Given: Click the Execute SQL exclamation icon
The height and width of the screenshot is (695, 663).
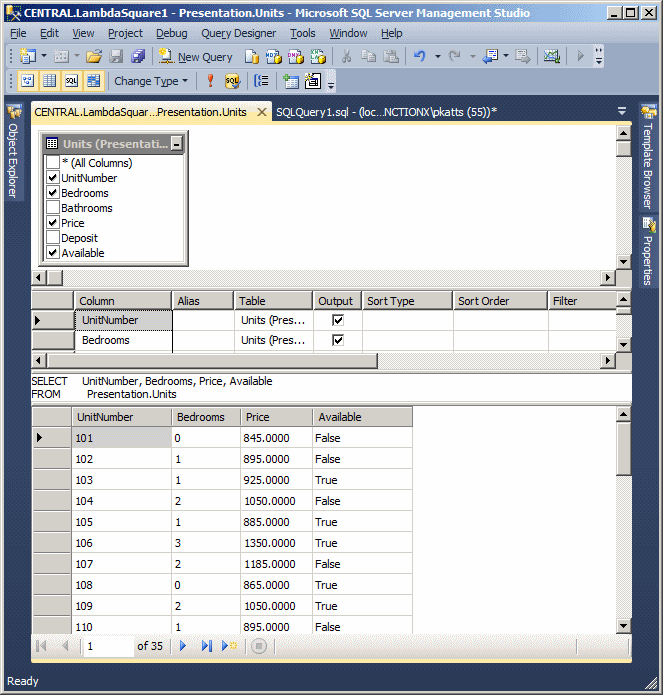Looking at the screenshot, I should tap(211, 81).
